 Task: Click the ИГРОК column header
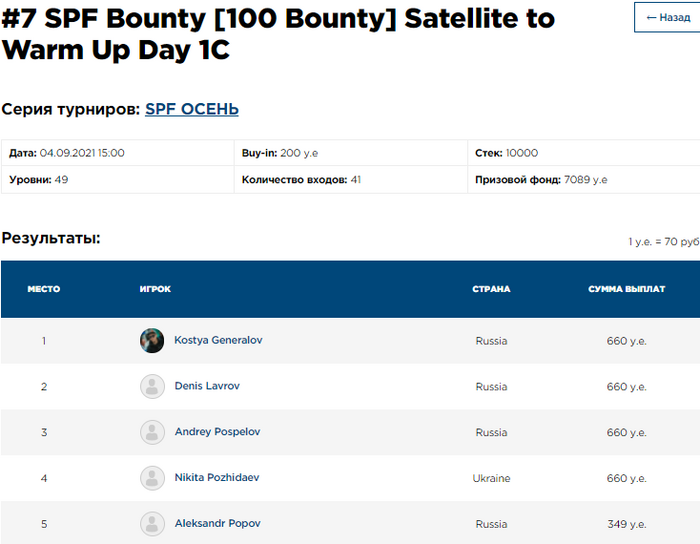coord(155,289)
